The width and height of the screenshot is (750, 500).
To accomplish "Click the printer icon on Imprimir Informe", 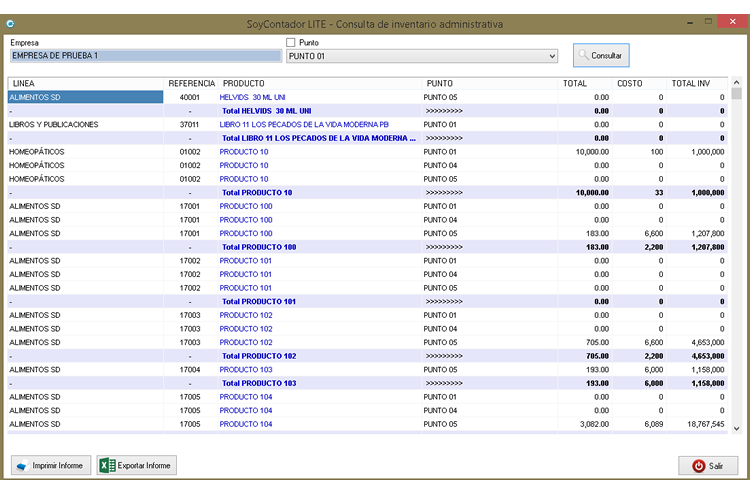I will pos(22,466).
